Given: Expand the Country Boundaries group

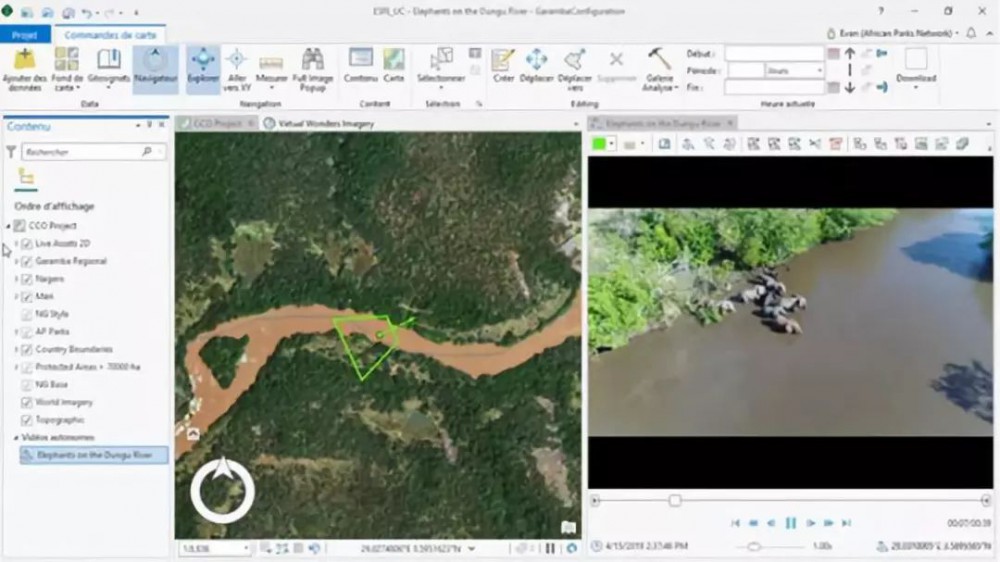Looking at the screenshot, I should pos(17,350).
